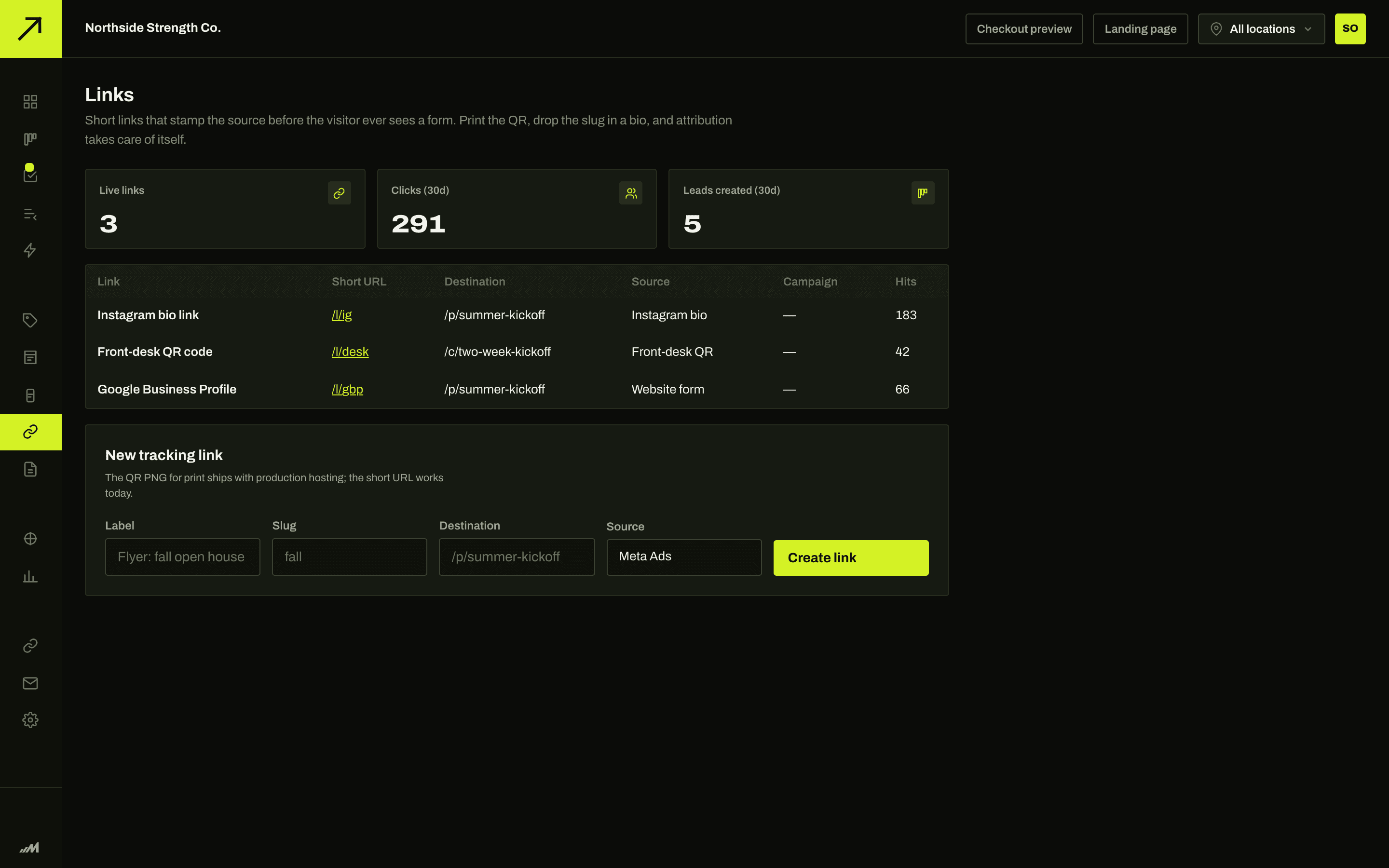Click the Instagram bio link row name
This screenshot has width=1389, height=868.
pos(148,315)
